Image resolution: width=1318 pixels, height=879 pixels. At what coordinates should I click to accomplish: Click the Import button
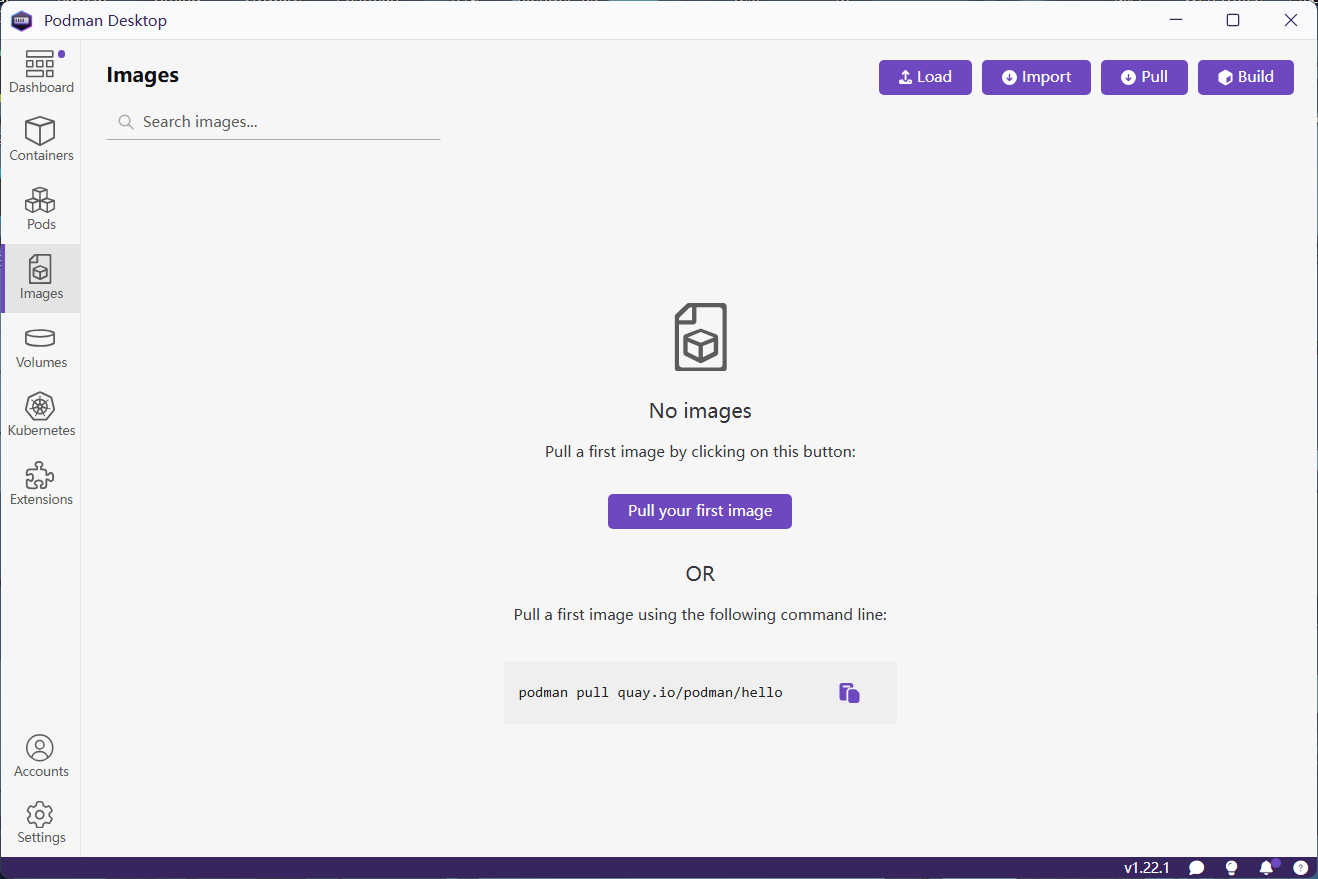pyautogui.click(x=1036, y=77)
